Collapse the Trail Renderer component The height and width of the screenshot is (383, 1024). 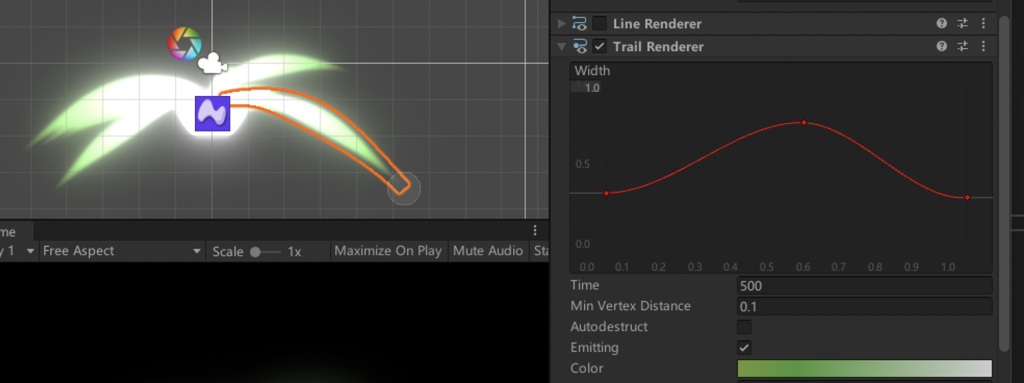coord(561,47)
